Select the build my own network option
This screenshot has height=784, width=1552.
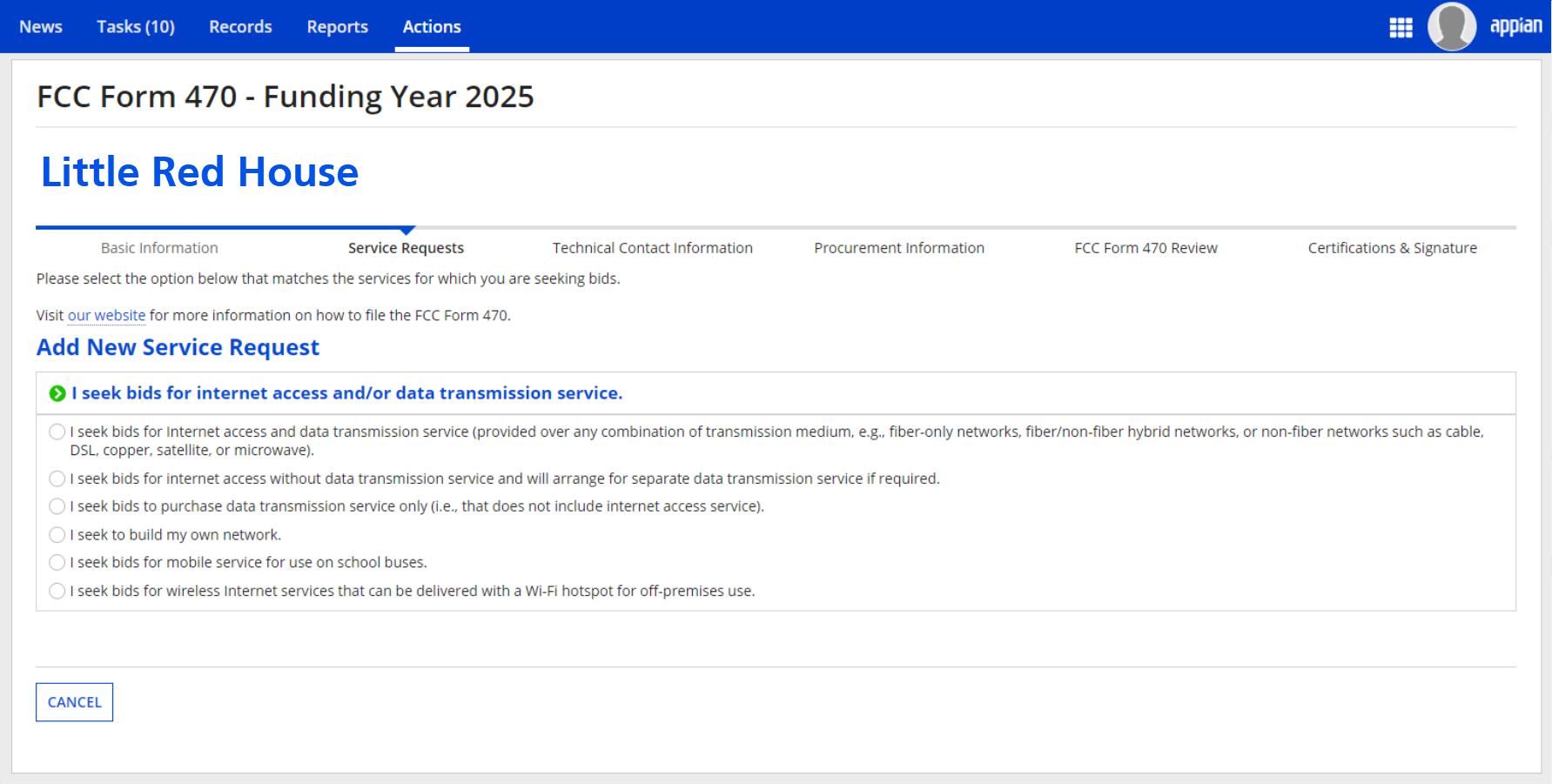coord(57,535)
